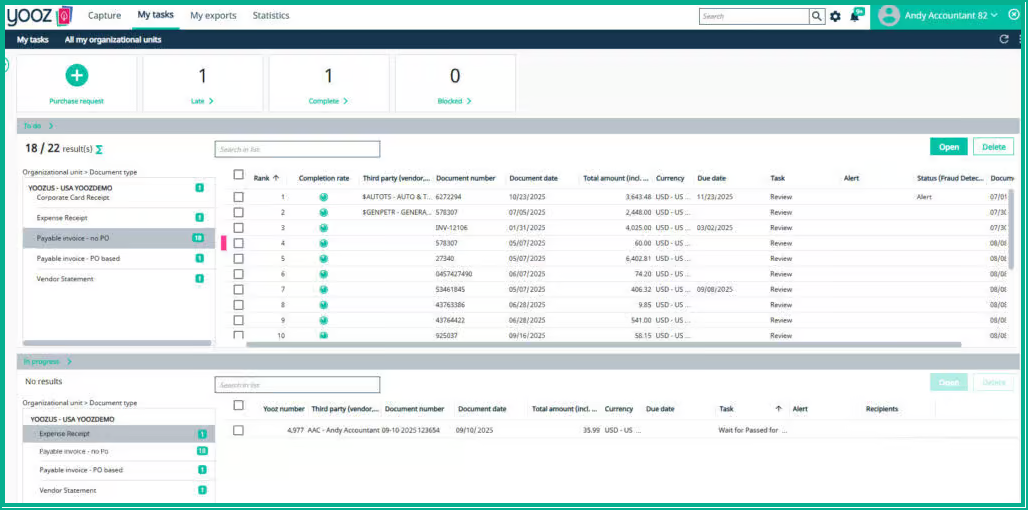Image resolution: width=1028 pixels, height=510 pixels.
Task: Open the Andy Accountant 82 user dropdown
Action: pyautogui.click(x=951, y=15)
